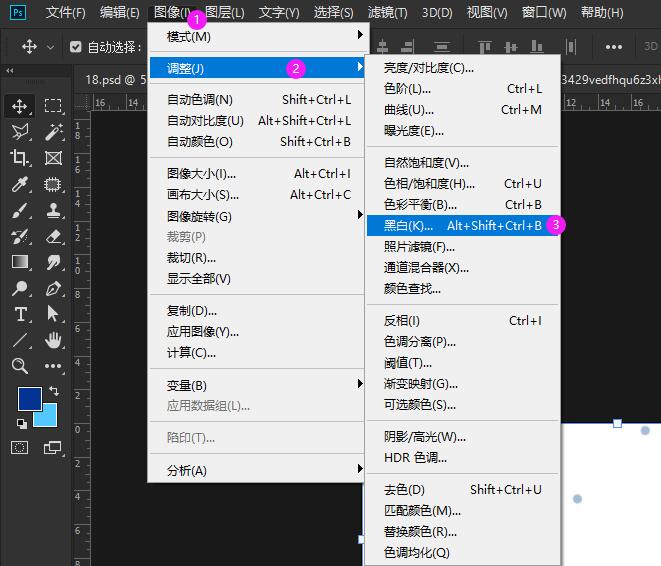This screenshot has width=661, height=566.
Task: Click 图像大小(I) menu entry
Action: 256,173
